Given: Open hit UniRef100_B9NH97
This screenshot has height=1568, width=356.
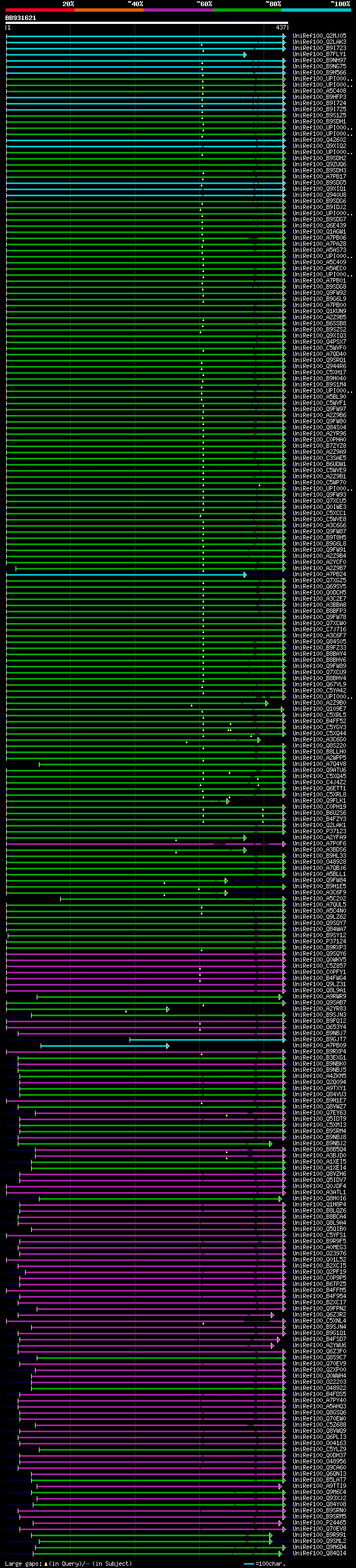Looking at the screenshot, I should [319, 61].
